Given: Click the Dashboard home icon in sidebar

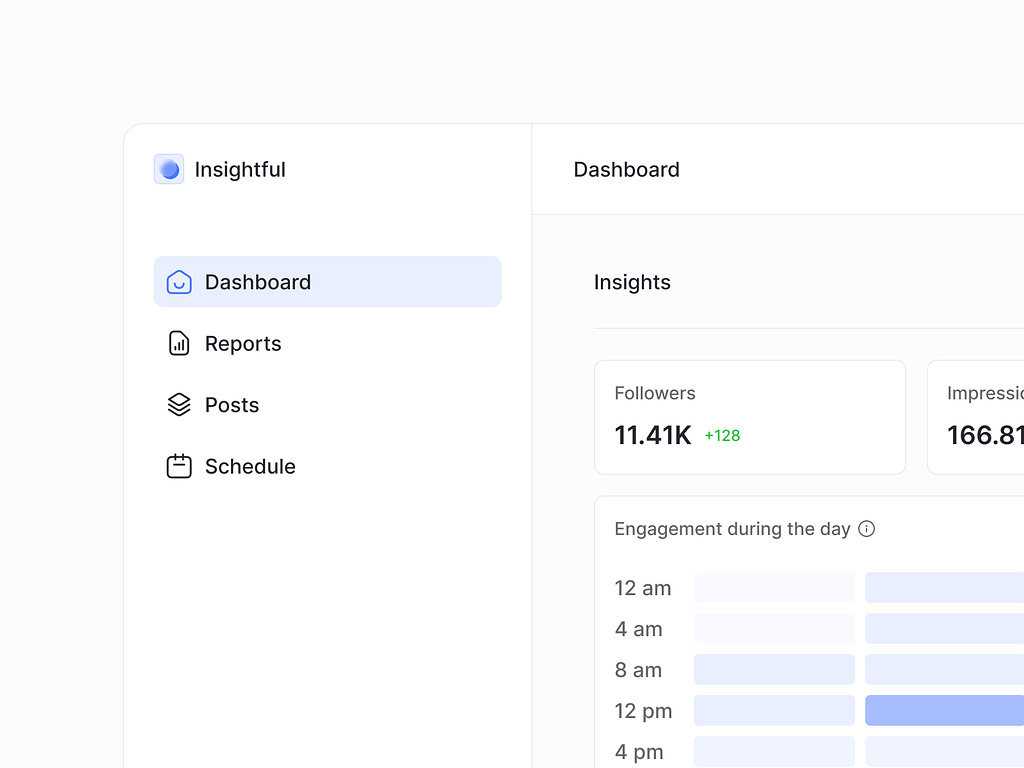Looking at the screenshot, I should 179,282.
